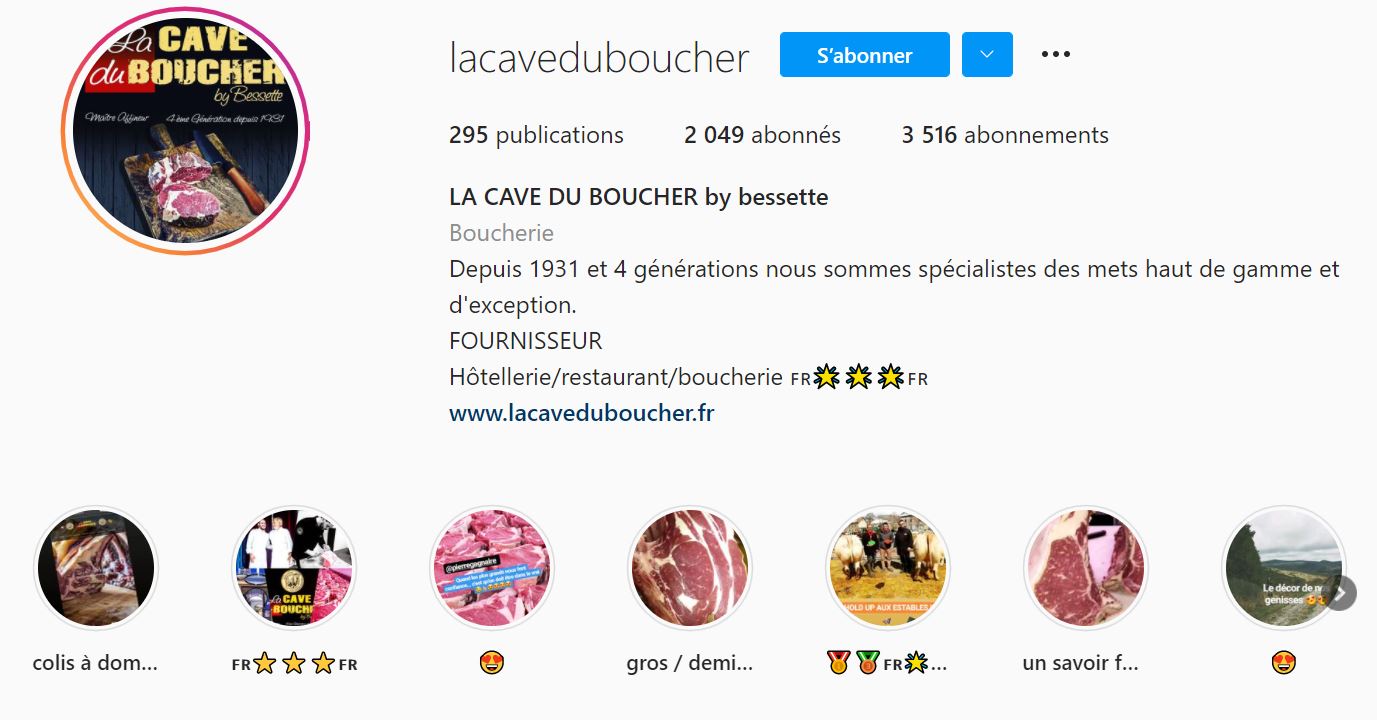This screenshot has width=1377, height=720.
Task: Click the 'colis à dom...' highlight label text
Action: point(96,663)
